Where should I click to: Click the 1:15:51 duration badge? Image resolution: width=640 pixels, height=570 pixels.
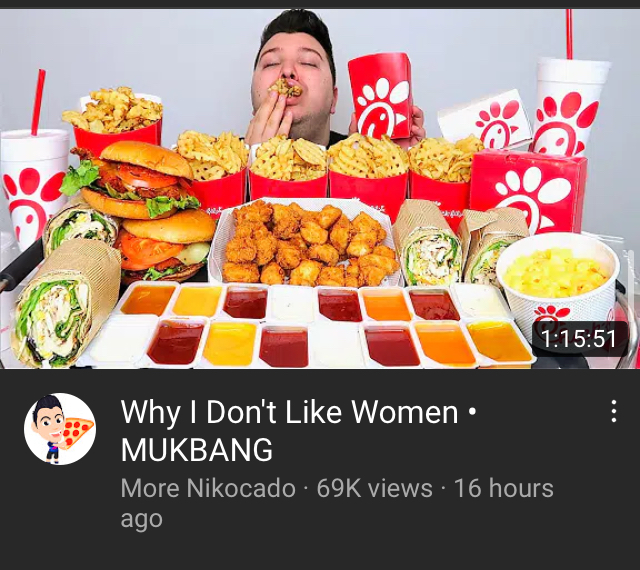point(579,338)
